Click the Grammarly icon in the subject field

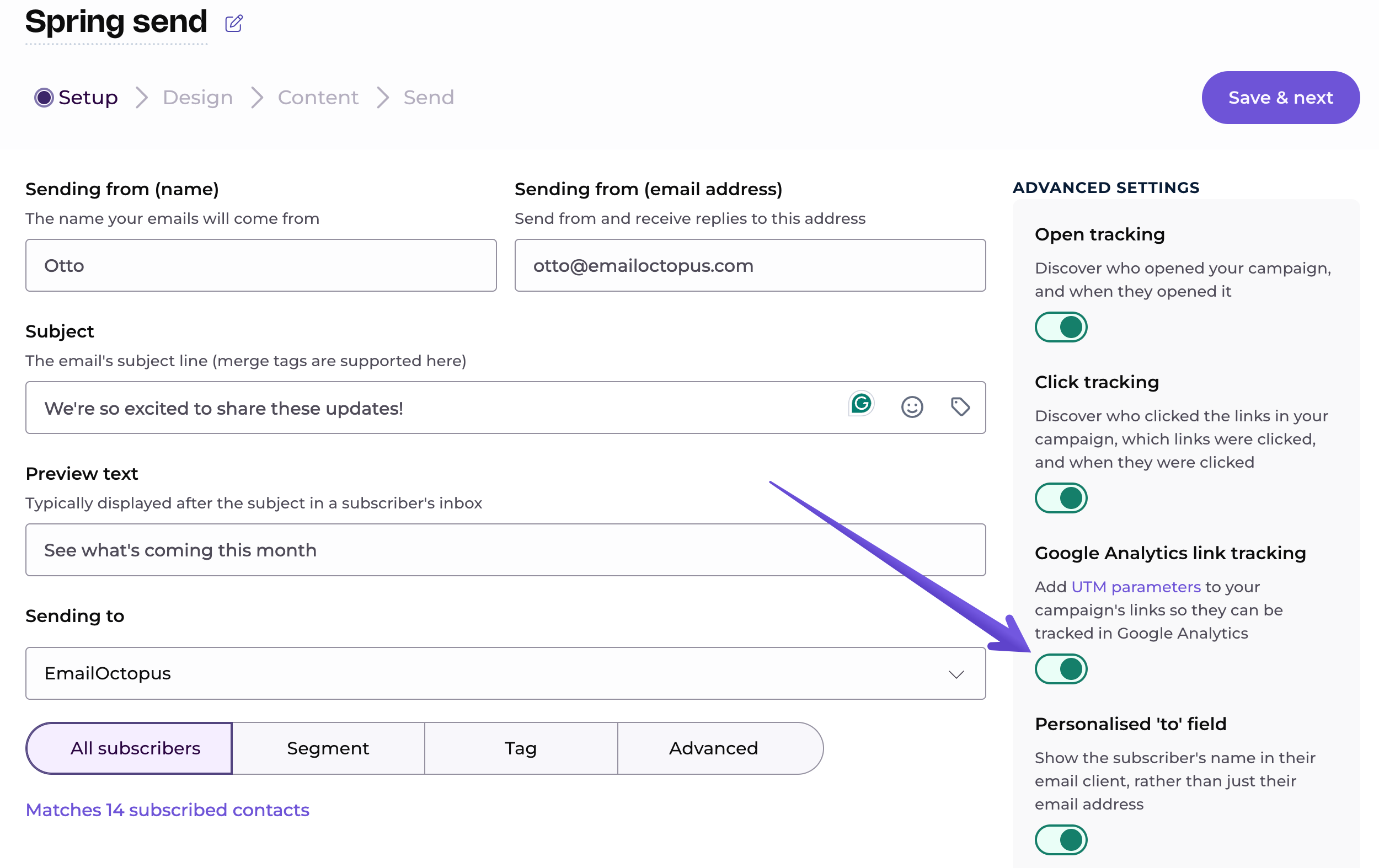click(860, 404)
